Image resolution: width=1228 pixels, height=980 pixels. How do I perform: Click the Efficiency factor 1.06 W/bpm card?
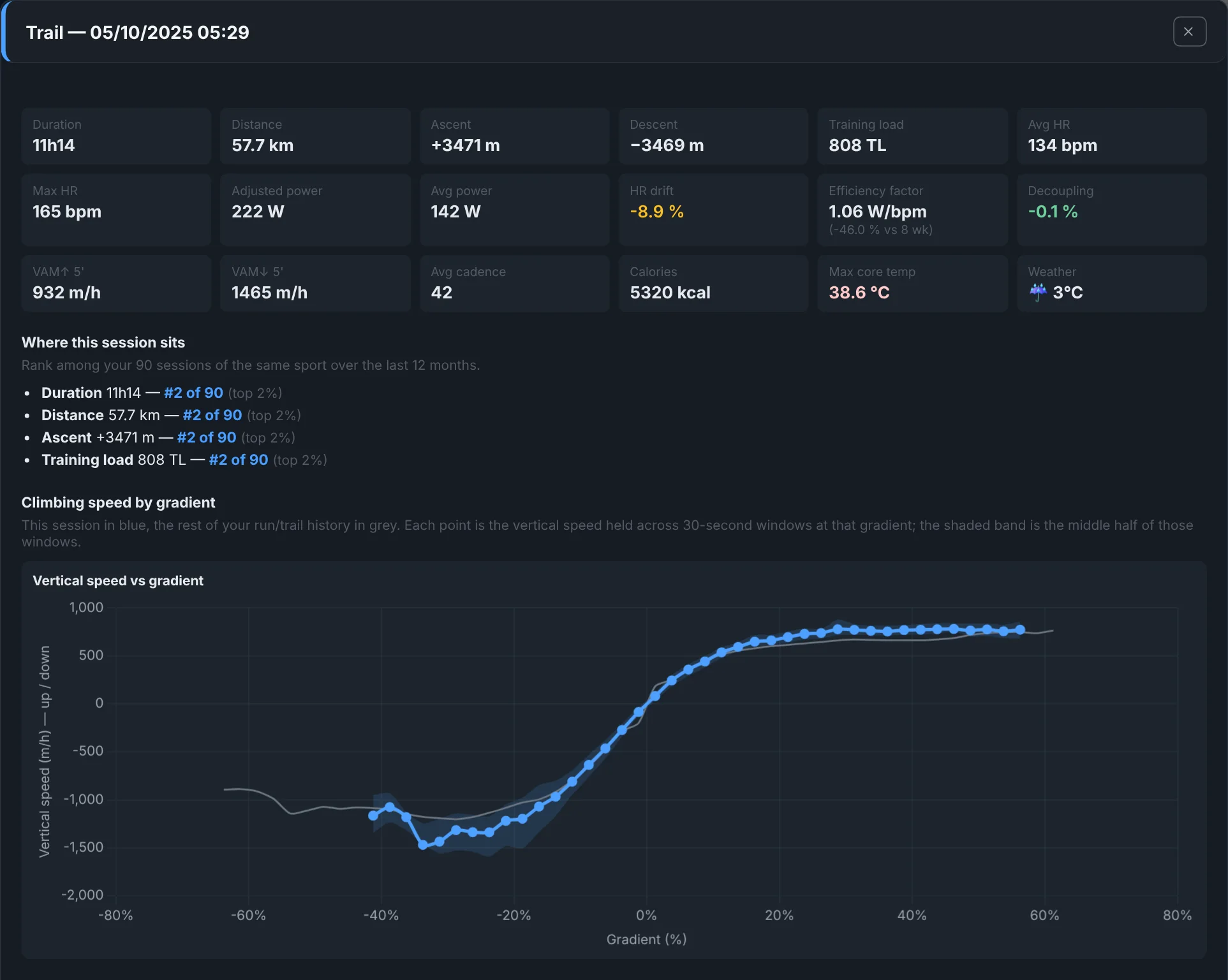912,210
